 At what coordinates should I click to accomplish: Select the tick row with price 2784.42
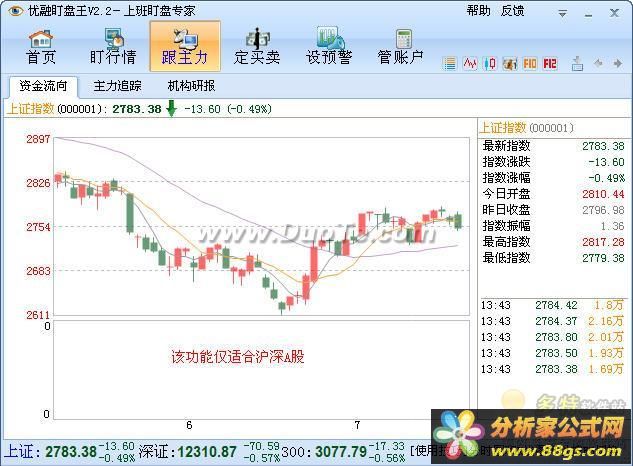(552, 305)
